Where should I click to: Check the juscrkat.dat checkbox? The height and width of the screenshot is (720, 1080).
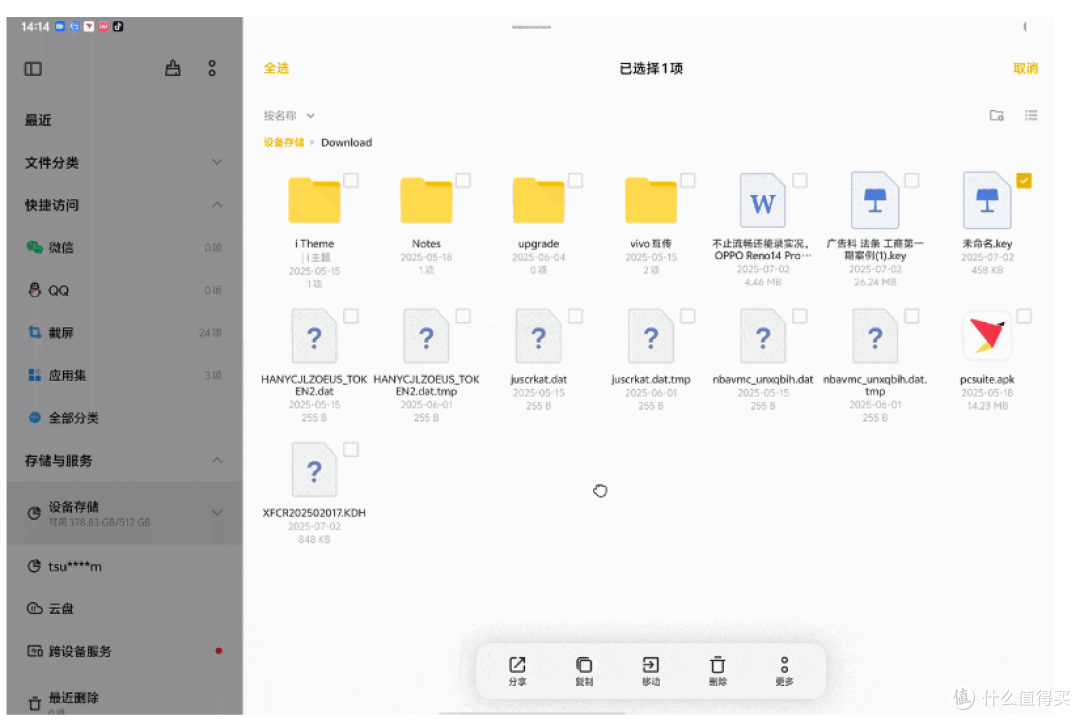tap(575, 316)
